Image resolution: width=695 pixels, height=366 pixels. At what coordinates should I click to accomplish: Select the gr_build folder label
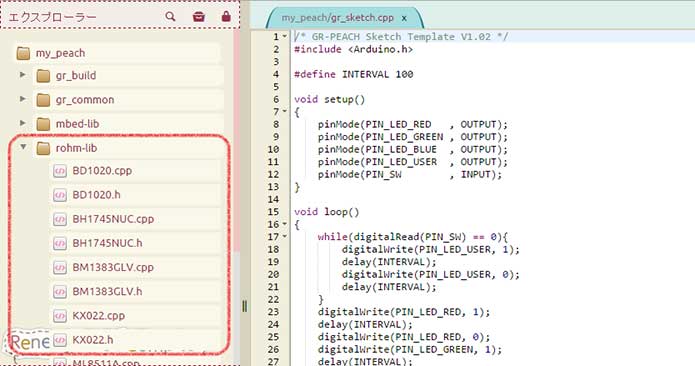76,76
